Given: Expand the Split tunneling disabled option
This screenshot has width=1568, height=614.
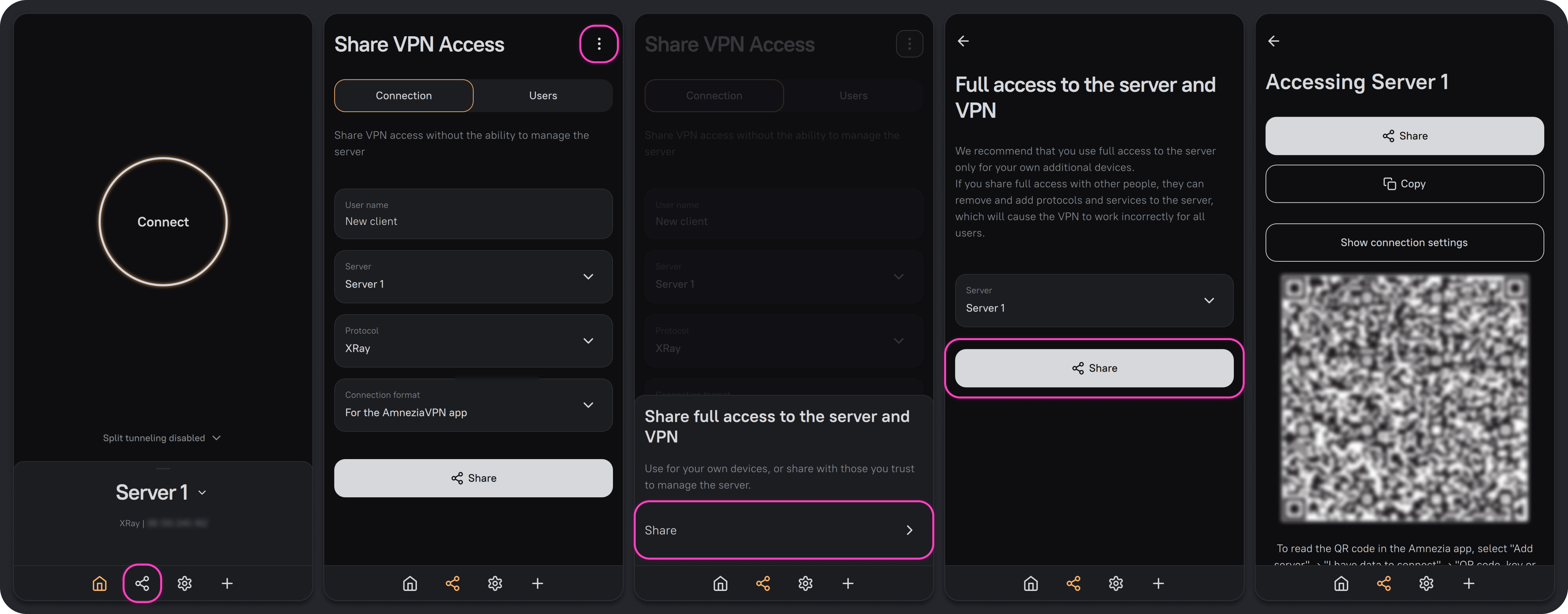Looking at the screenshot, I should (161, 438).
